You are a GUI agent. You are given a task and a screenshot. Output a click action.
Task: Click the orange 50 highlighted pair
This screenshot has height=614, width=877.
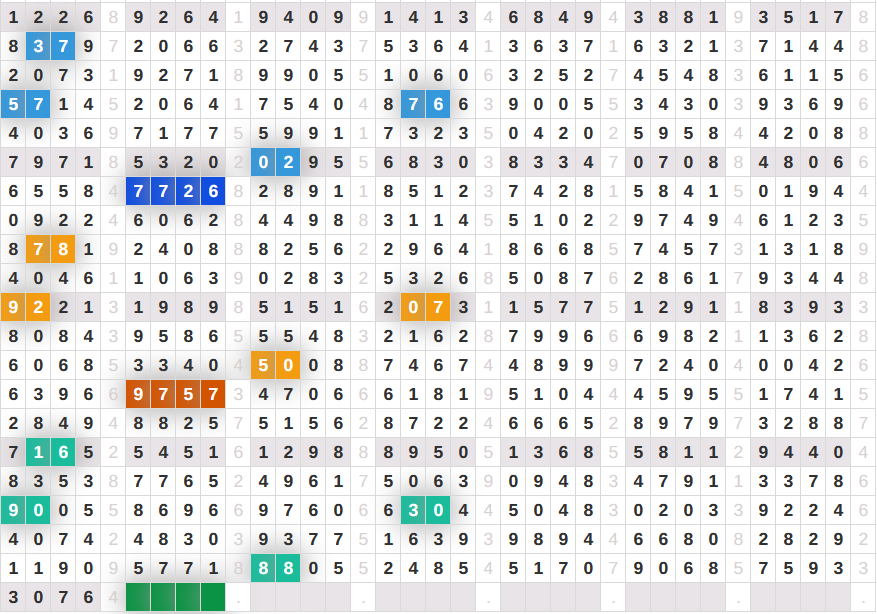click(x=275, y=365)
